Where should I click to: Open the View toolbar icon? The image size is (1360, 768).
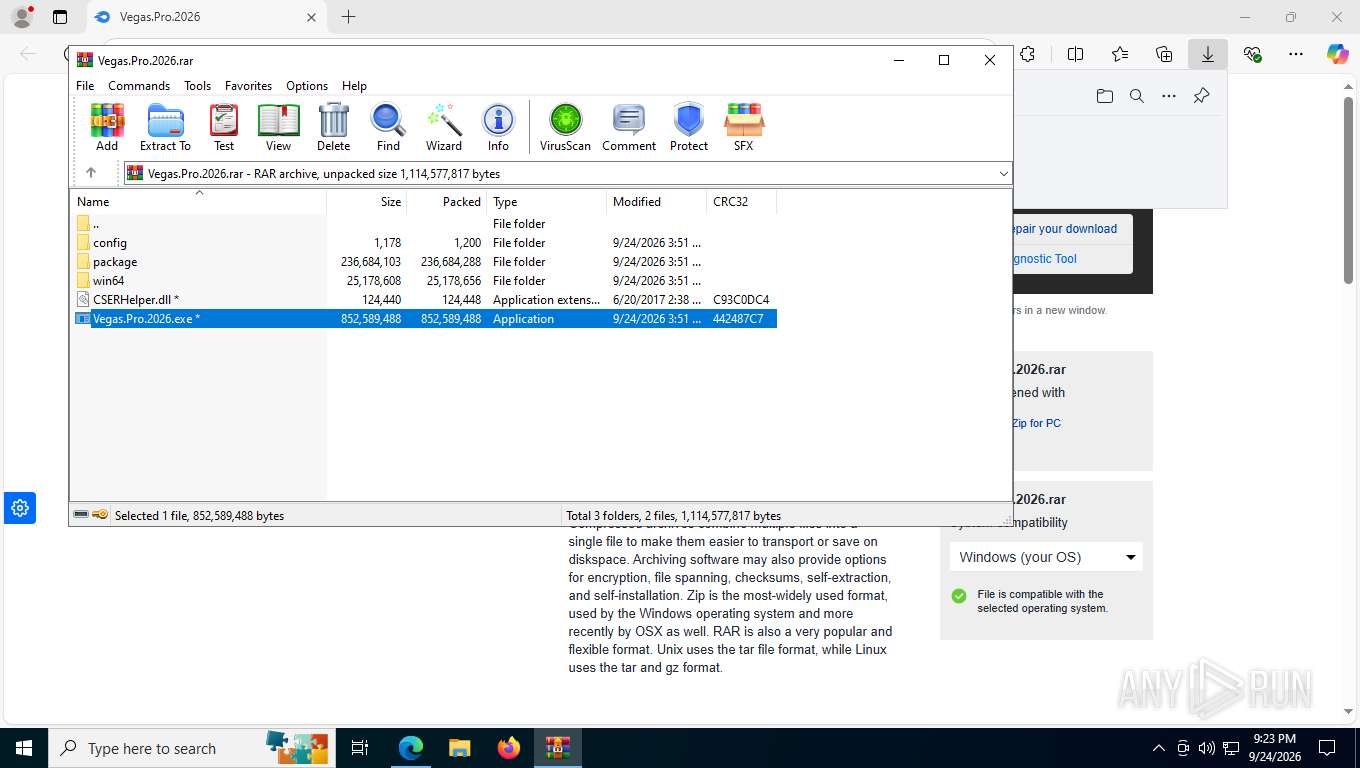278,127
